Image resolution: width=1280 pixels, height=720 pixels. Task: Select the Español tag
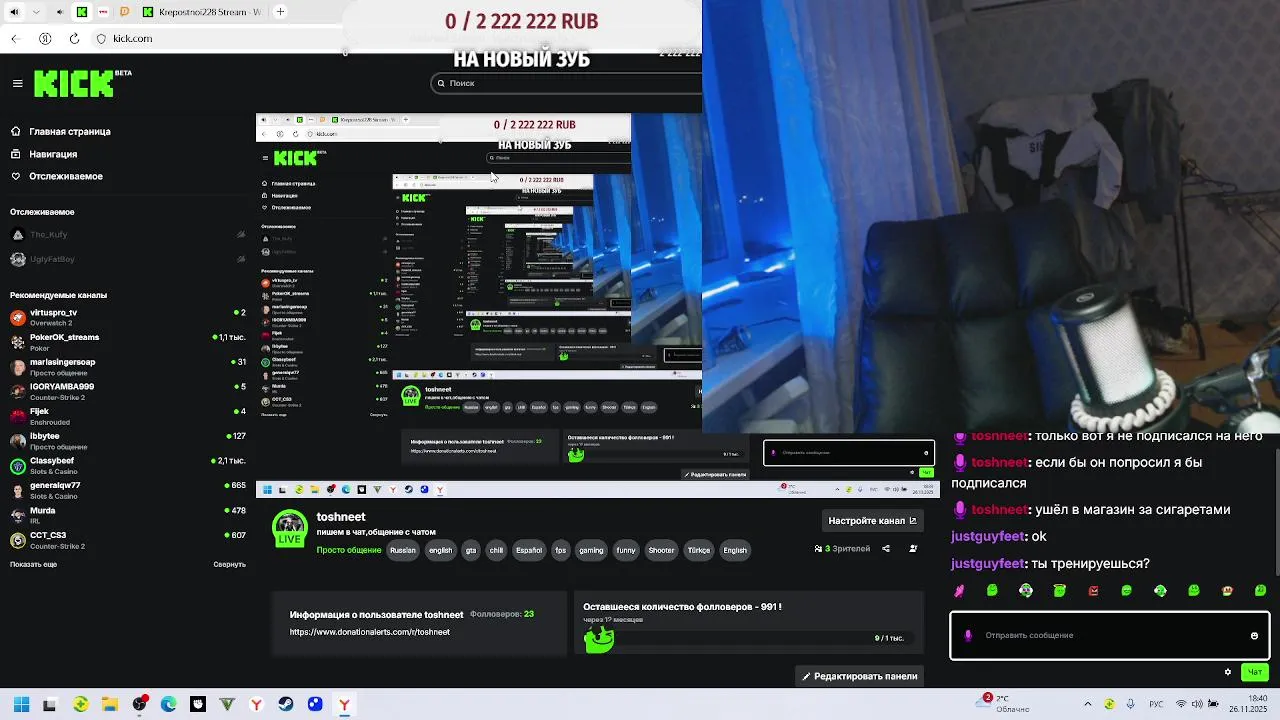pos(528,550)
